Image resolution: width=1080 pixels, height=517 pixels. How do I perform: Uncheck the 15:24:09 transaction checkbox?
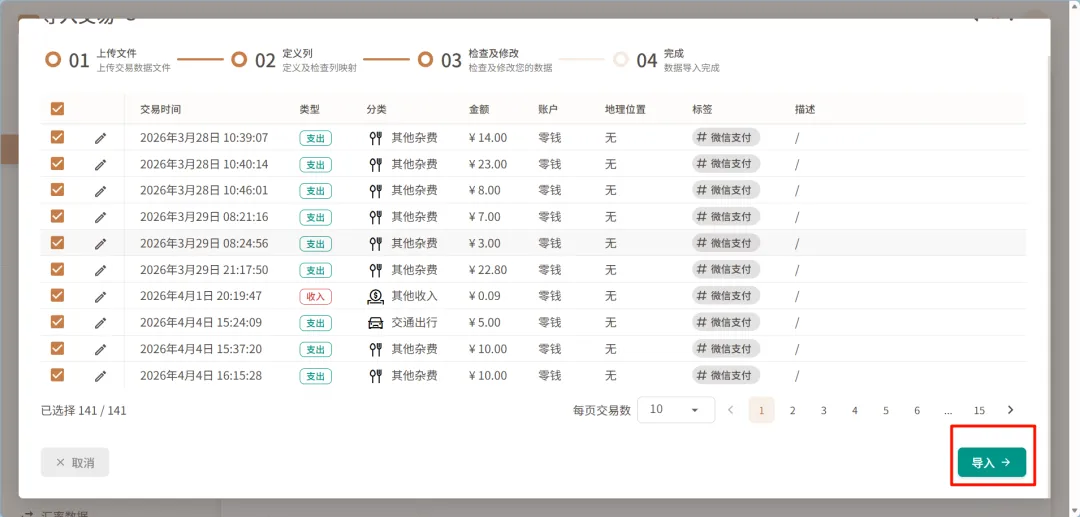pos(58,322)
